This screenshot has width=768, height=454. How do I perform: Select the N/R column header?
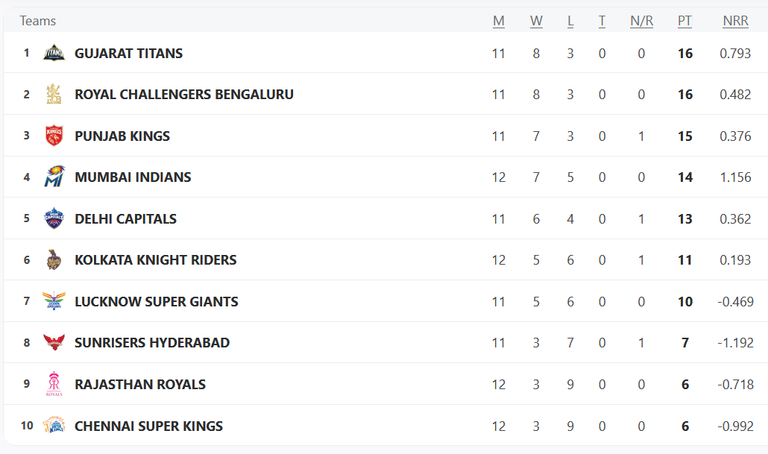(642, 21)
